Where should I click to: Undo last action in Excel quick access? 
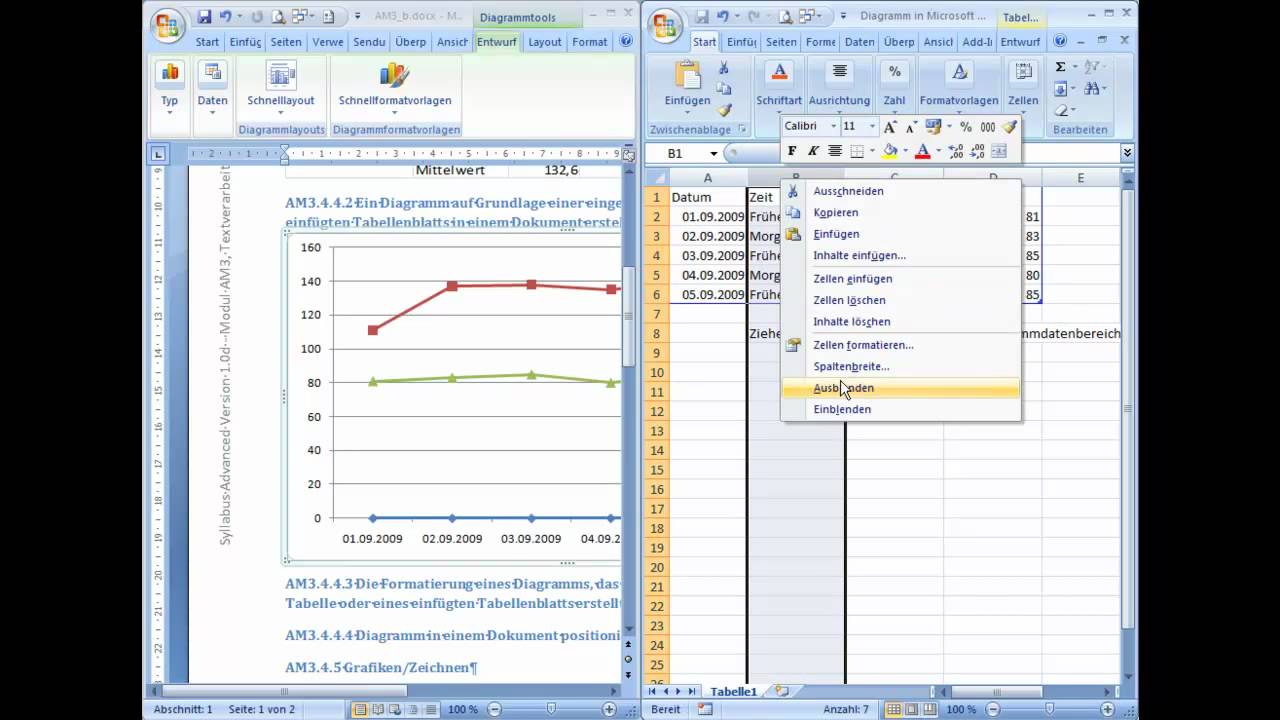723,16
